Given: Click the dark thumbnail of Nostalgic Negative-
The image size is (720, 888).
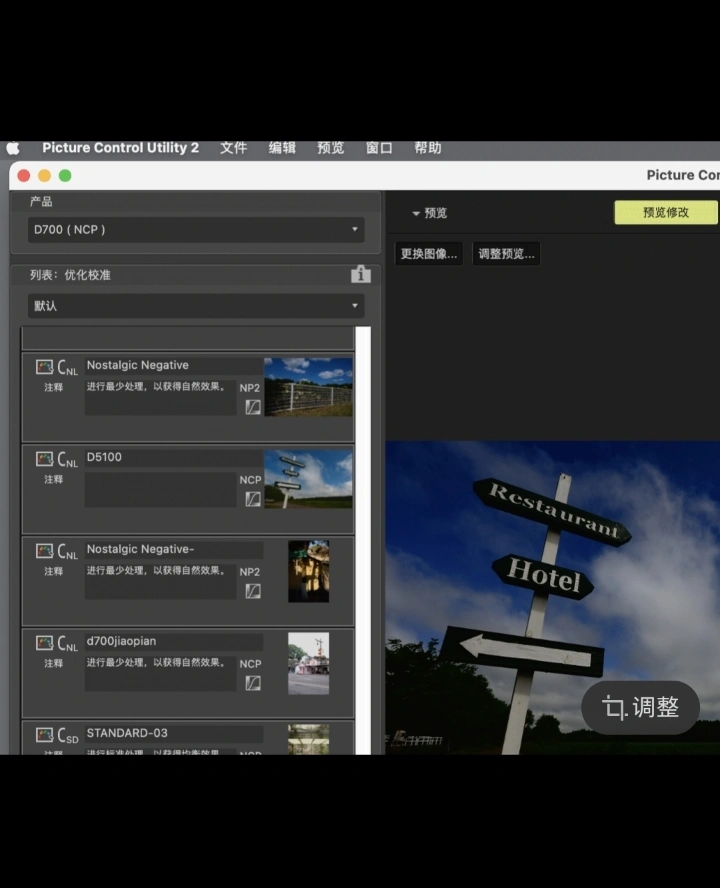Looking at the screenshot, I should [308, 571].
